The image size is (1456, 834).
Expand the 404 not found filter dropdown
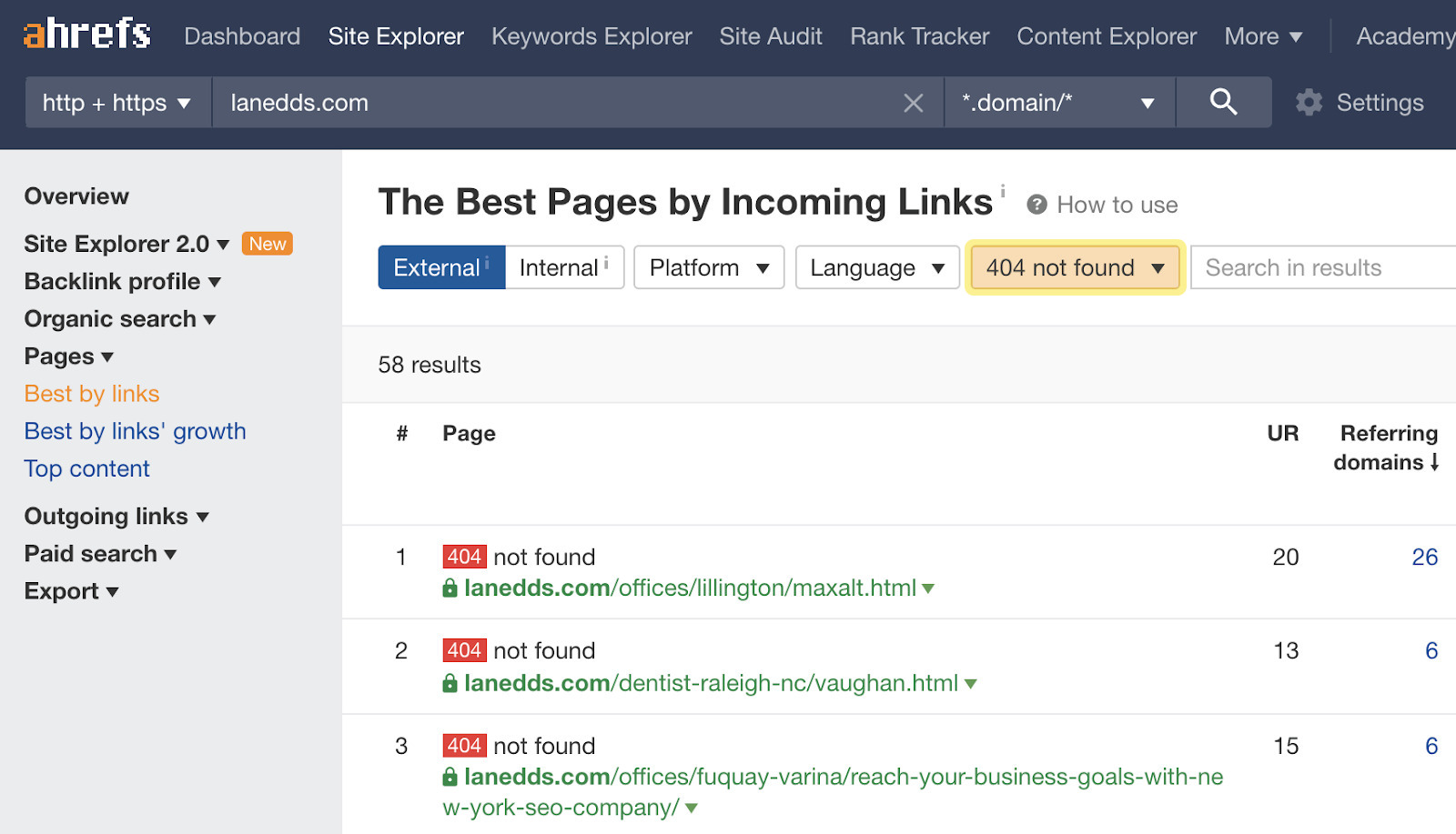1075,267
